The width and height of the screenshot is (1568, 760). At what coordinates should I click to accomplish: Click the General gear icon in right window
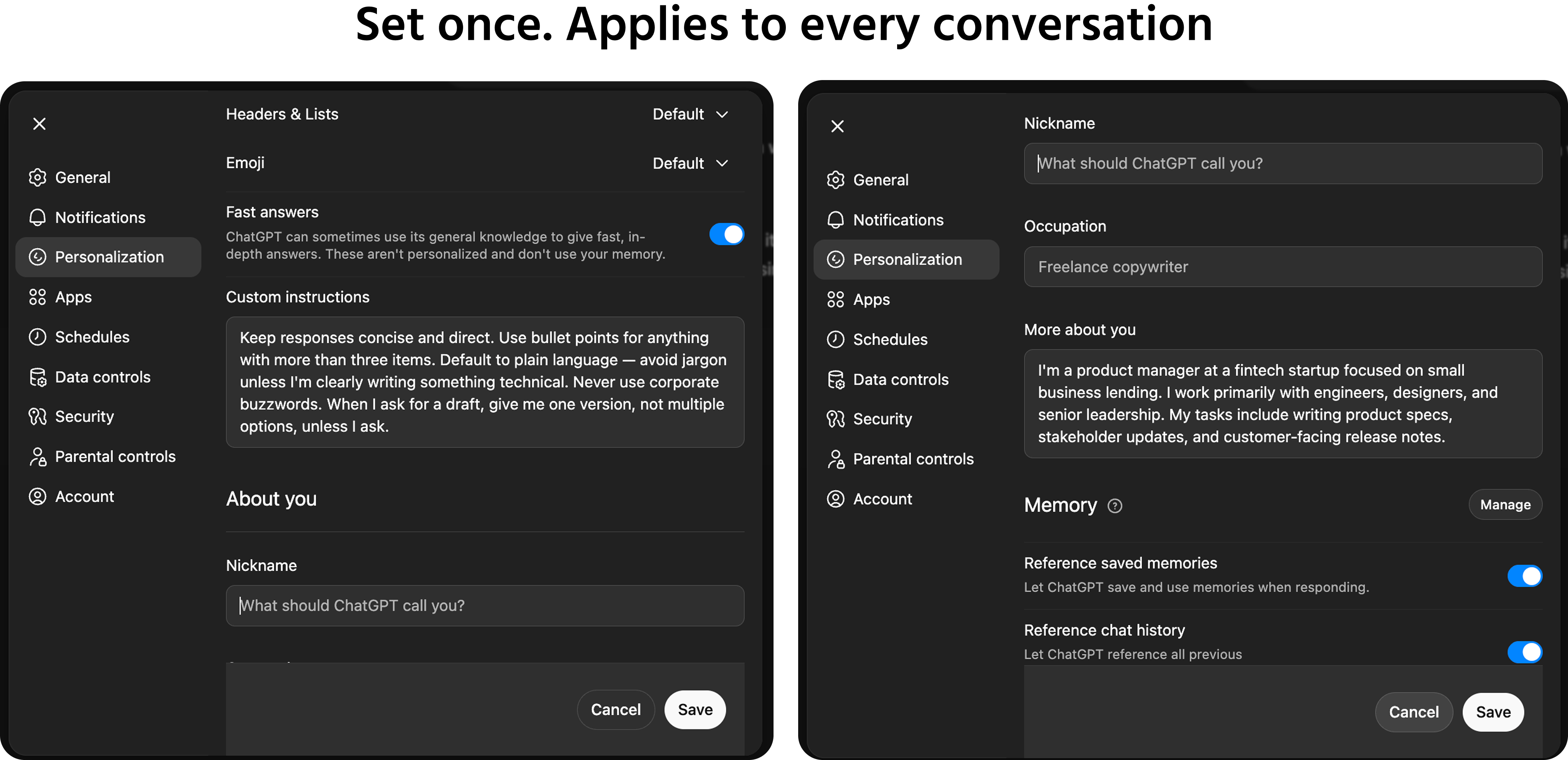(x=836, y=180)
